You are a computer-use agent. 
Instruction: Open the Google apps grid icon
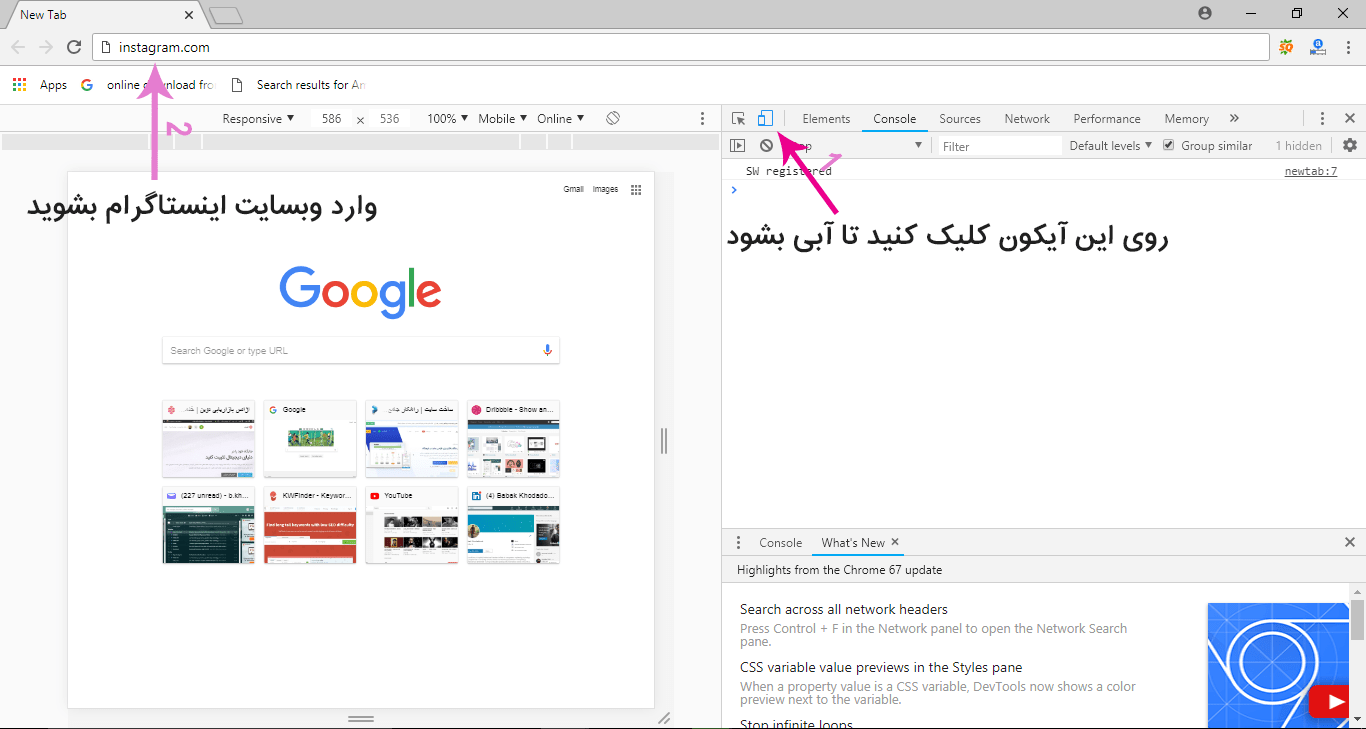point(636,189)
